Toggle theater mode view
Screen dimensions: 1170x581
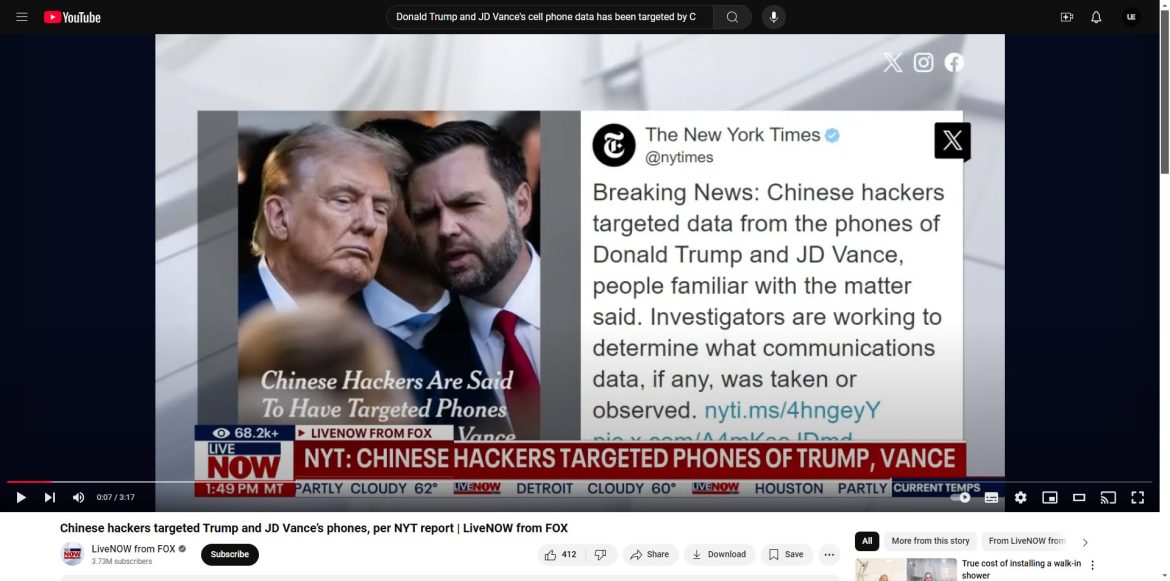pos(1079,497)
